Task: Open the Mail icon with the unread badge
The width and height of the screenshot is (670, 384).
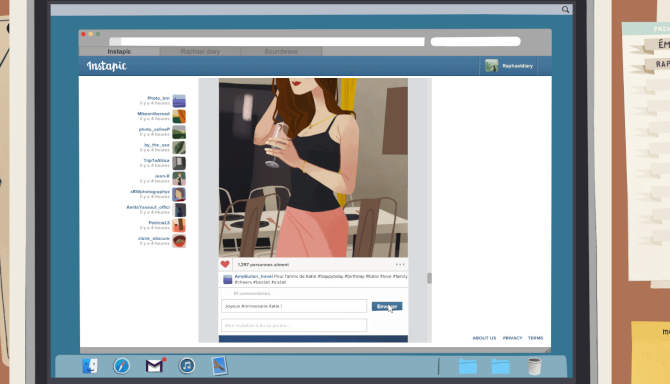Action: (x=155, y=366)
